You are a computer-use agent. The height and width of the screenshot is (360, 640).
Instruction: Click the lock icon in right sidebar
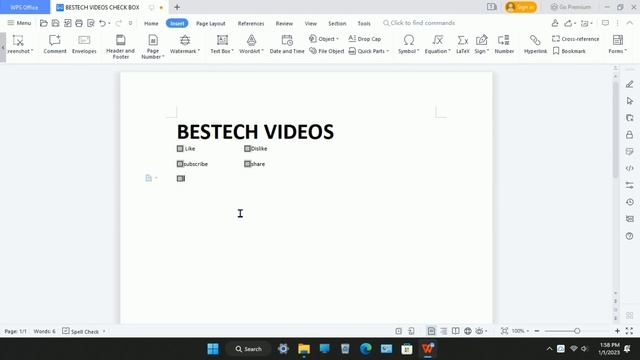click(629, 135)
